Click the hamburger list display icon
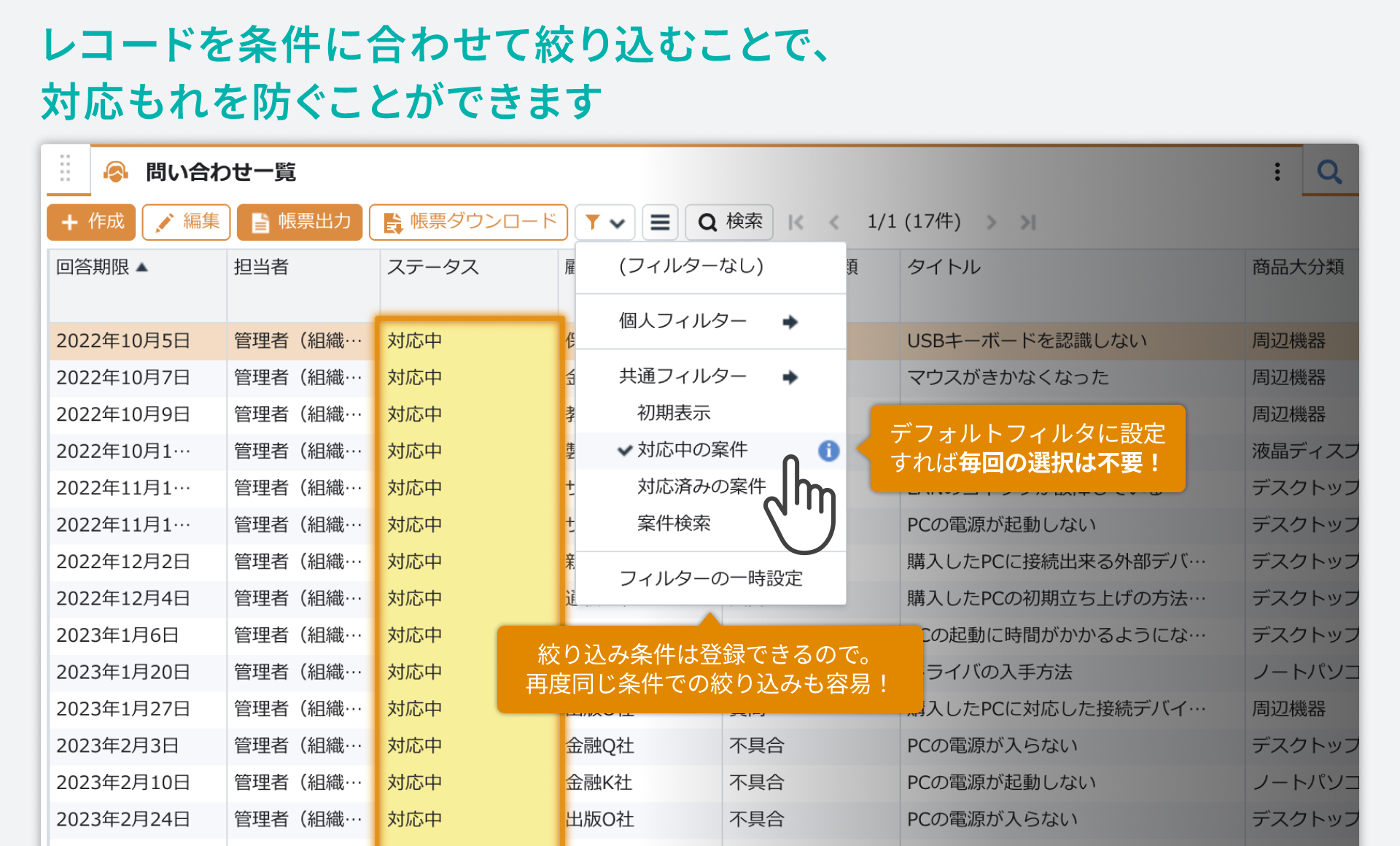The height and width of the screenshot is (846, 1400). pos(660,222)
